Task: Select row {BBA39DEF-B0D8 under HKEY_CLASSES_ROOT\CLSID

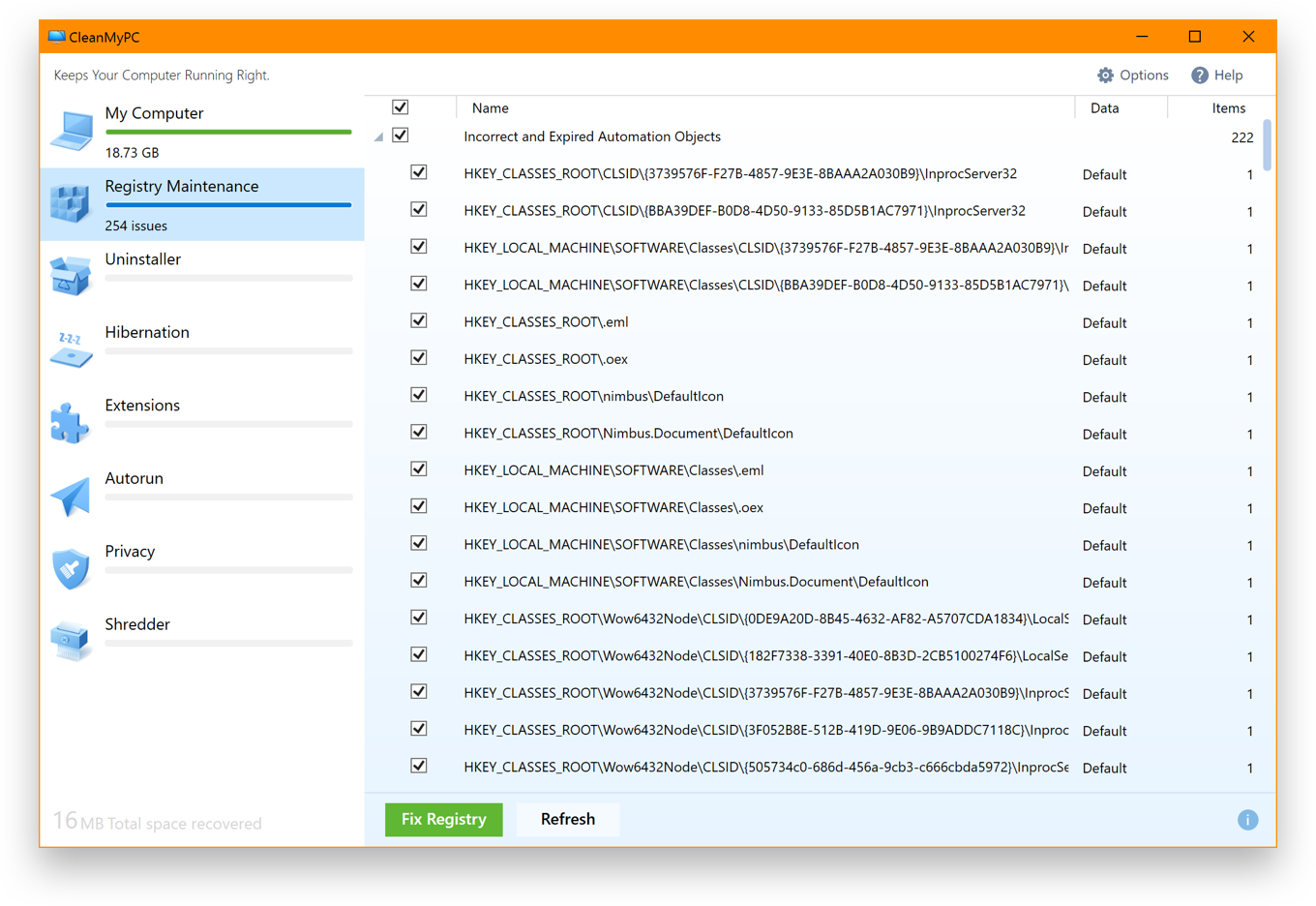Action: tap(744, 211)
